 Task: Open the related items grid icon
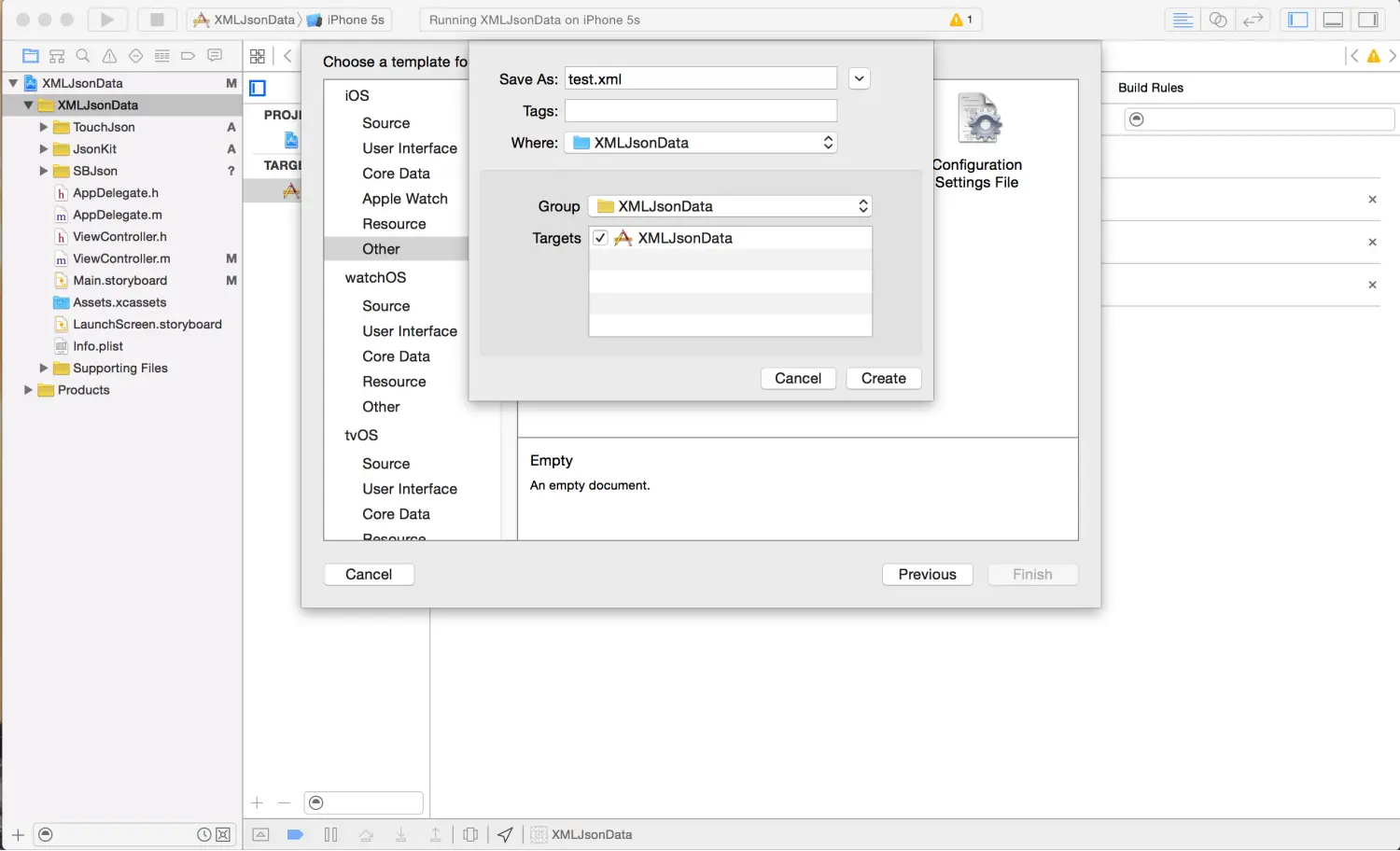[x=258, y=56]
